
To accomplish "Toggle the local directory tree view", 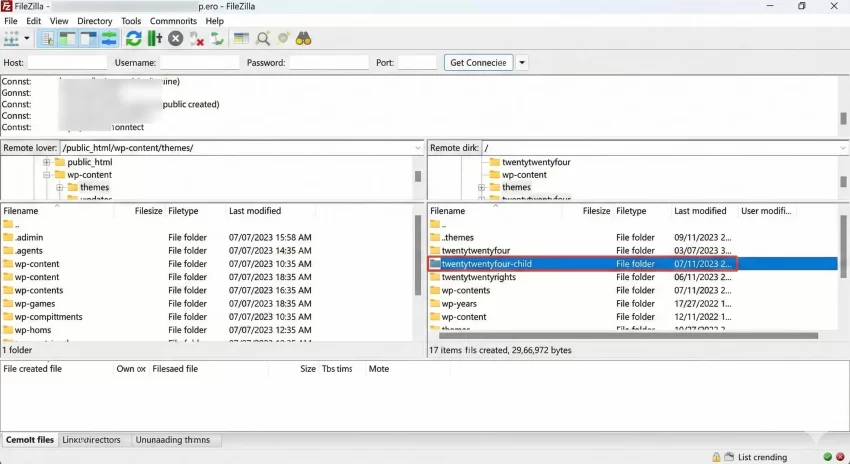I will [66, 39].
